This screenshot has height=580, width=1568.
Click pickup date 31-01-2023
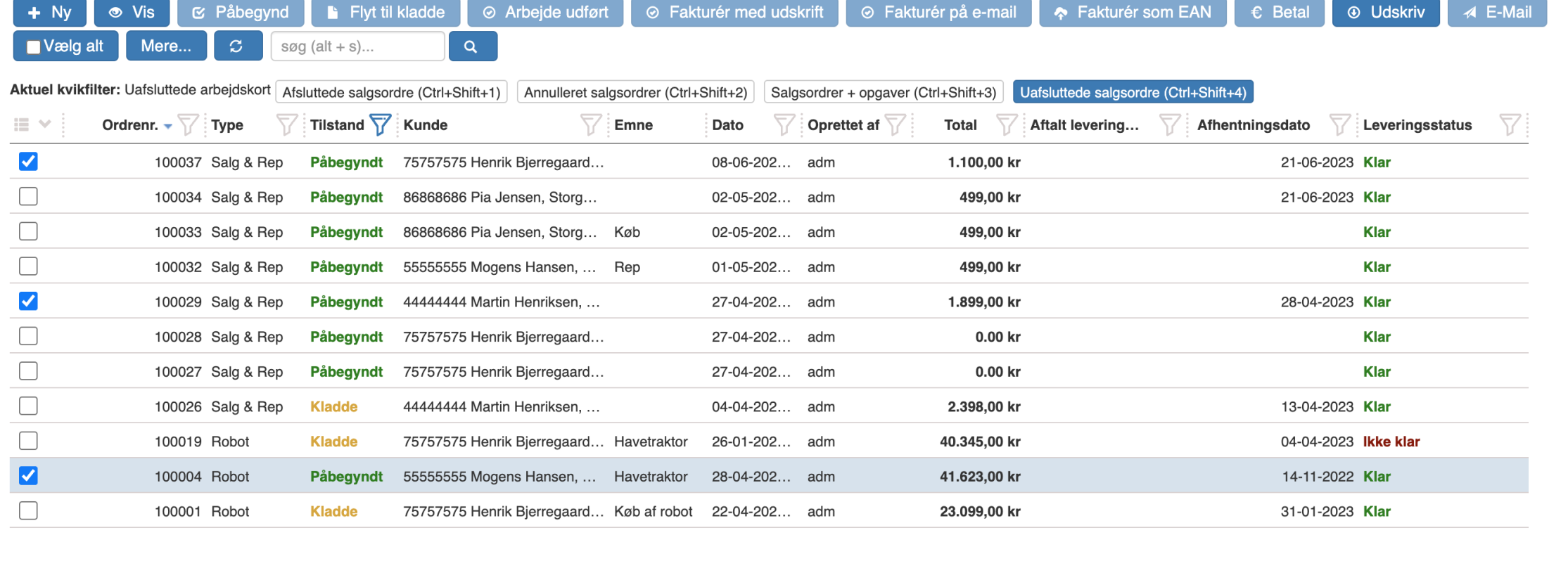1317,512
